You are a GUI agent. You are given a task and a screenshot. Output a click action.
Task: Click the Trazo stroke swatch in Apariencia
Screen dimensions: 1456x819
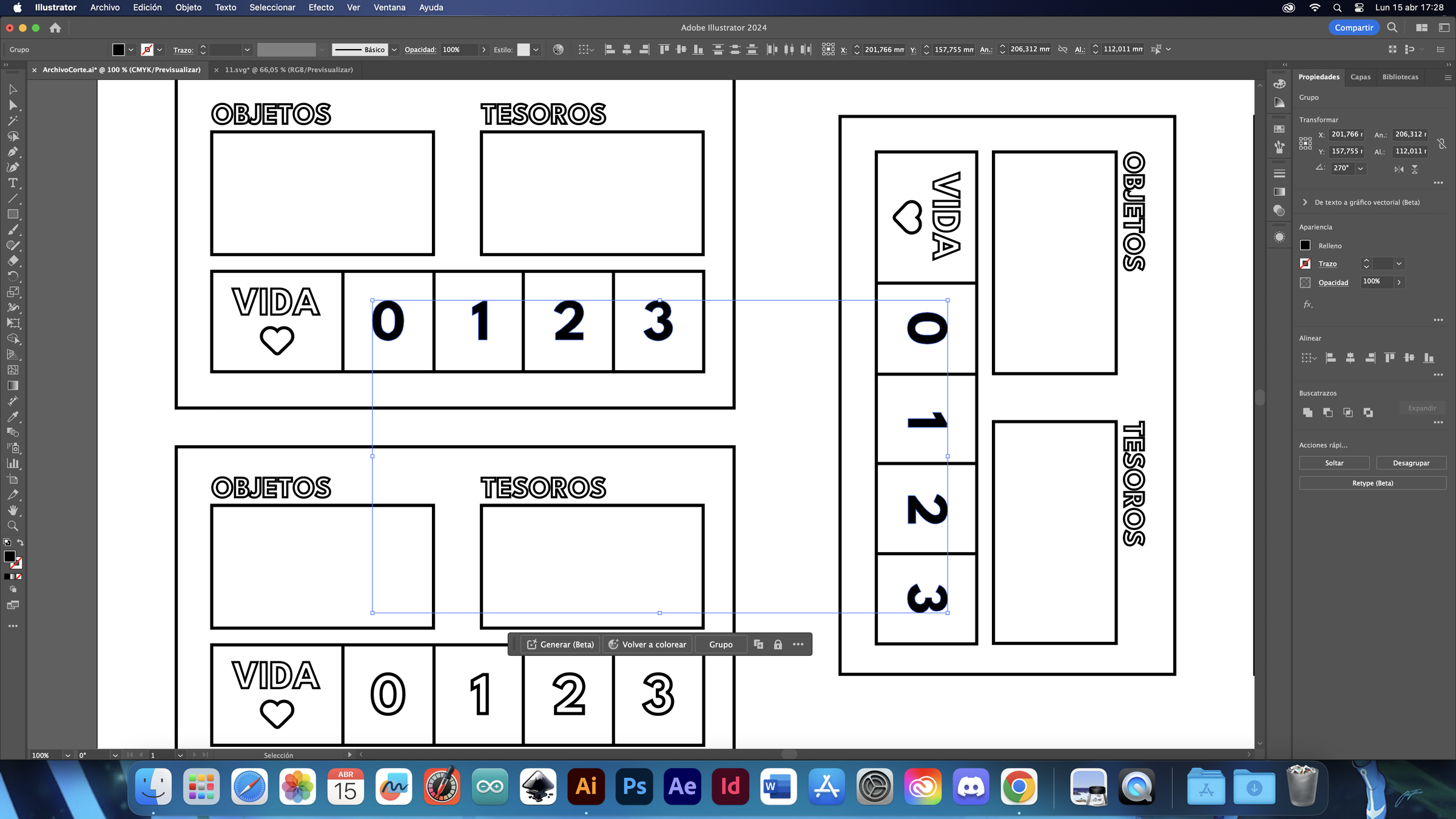point(1306,264)
